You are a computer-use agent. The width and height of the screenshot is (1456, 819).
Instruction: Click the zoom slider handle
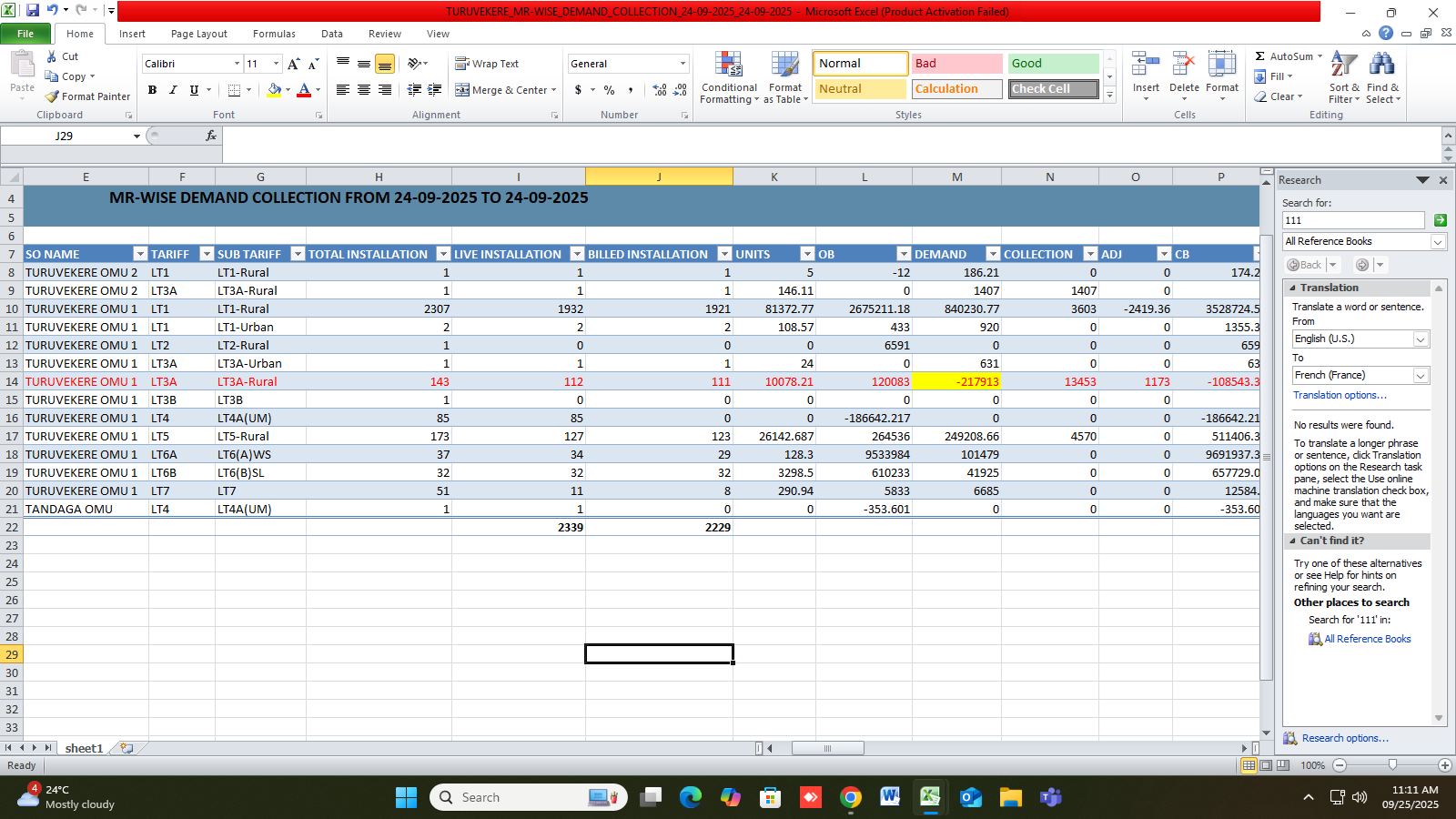coord(1392,765)
